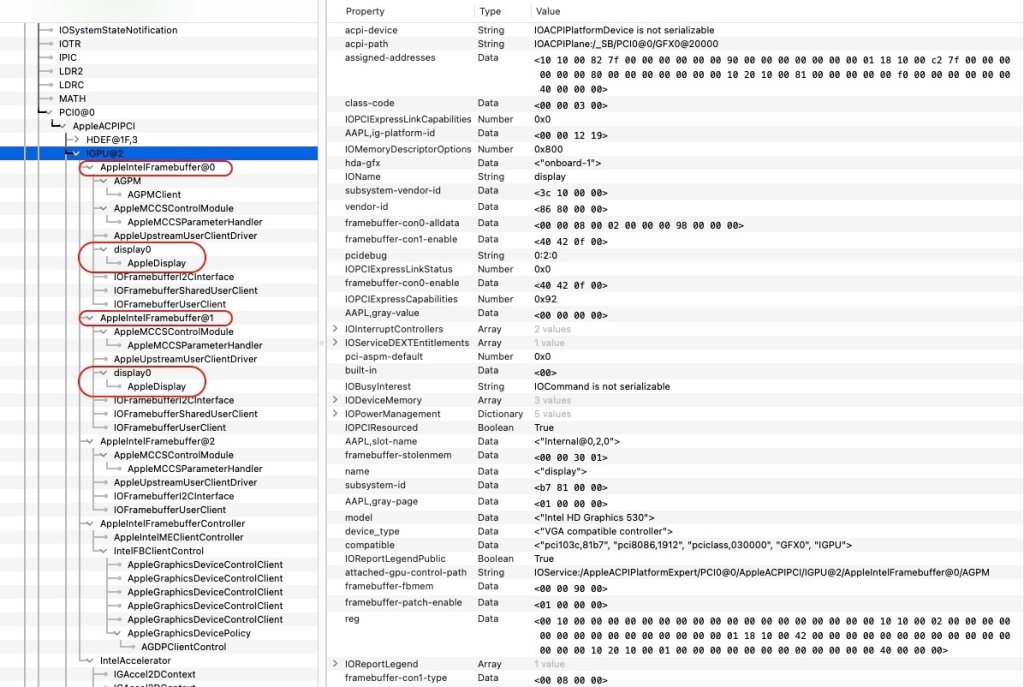The width and height of the screenshot is (1024, 687).
Task: Click the "onboard-1" value
Action: pos(568,163)
